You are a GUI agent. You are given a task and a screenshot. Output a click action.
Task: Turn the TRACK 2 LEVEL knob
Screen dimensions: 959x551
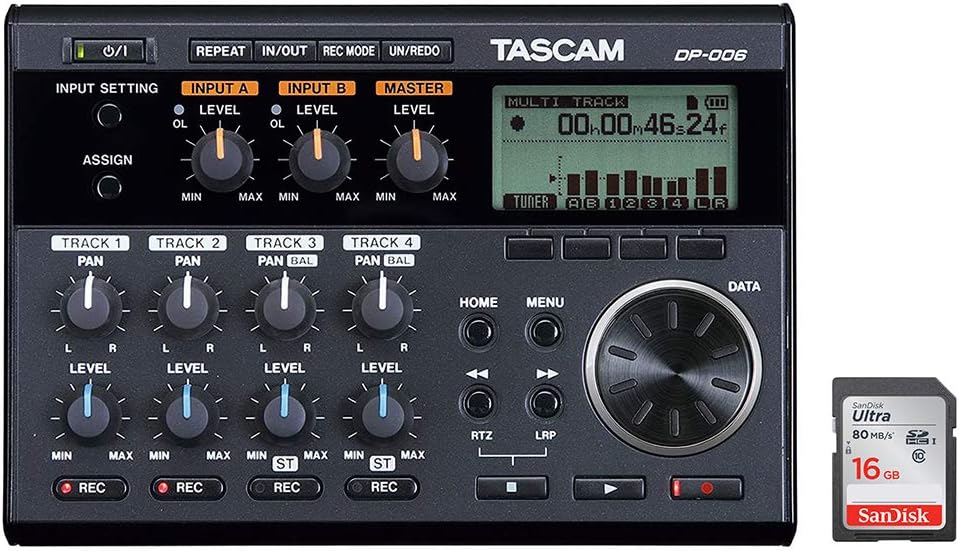point(187,415)
